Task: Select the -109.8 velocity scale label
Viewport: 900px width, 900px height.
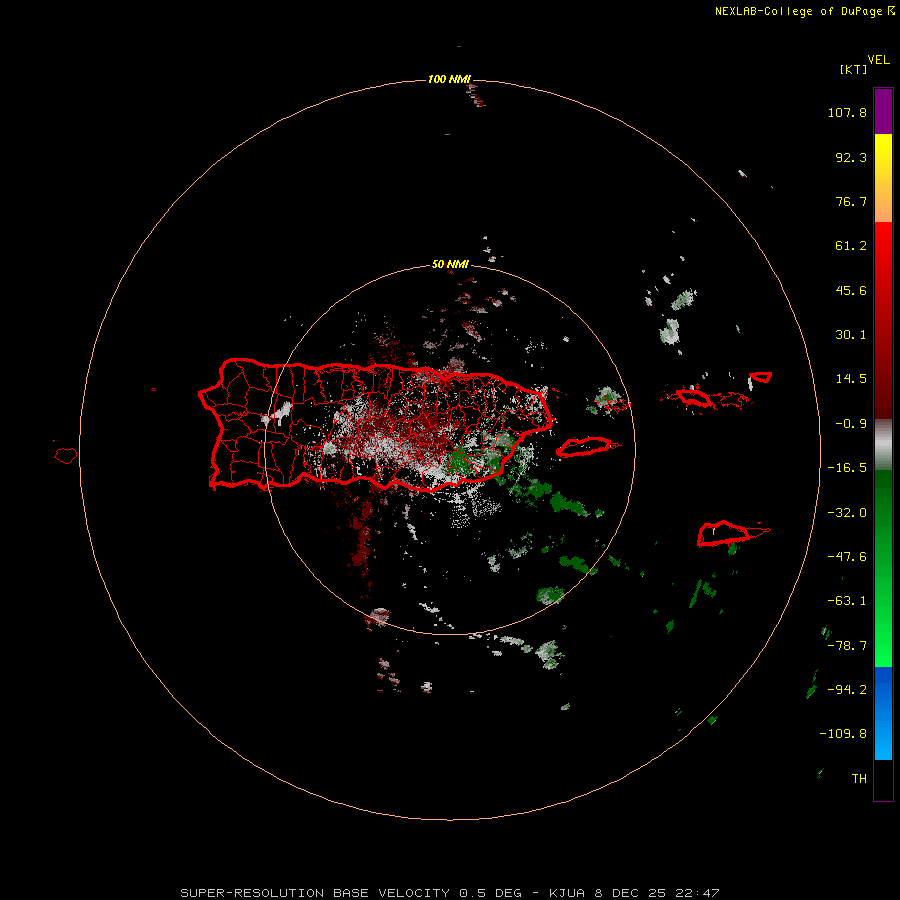Action: 843,734
